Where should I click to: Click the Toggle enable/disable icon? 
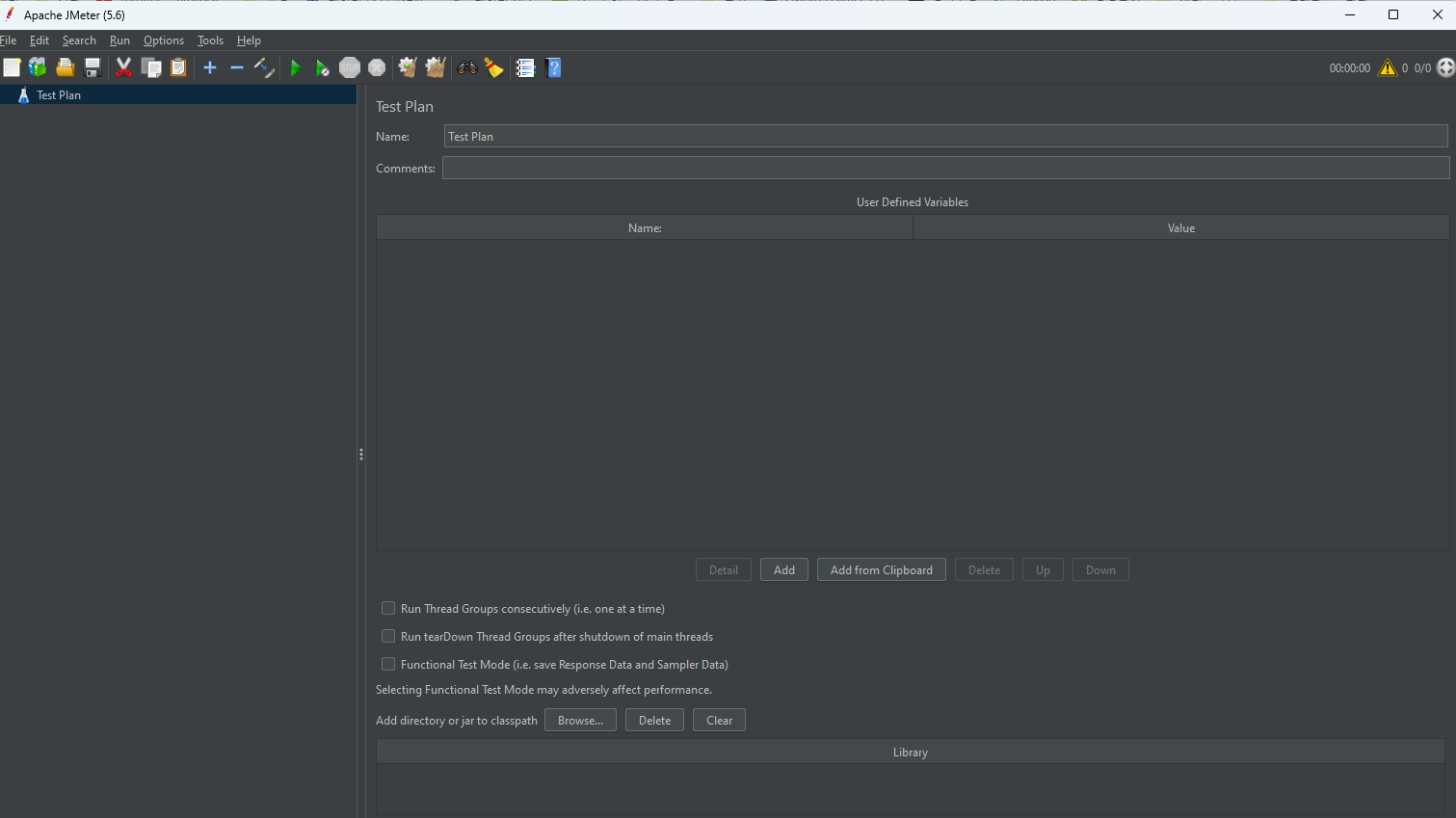point(264,67)
